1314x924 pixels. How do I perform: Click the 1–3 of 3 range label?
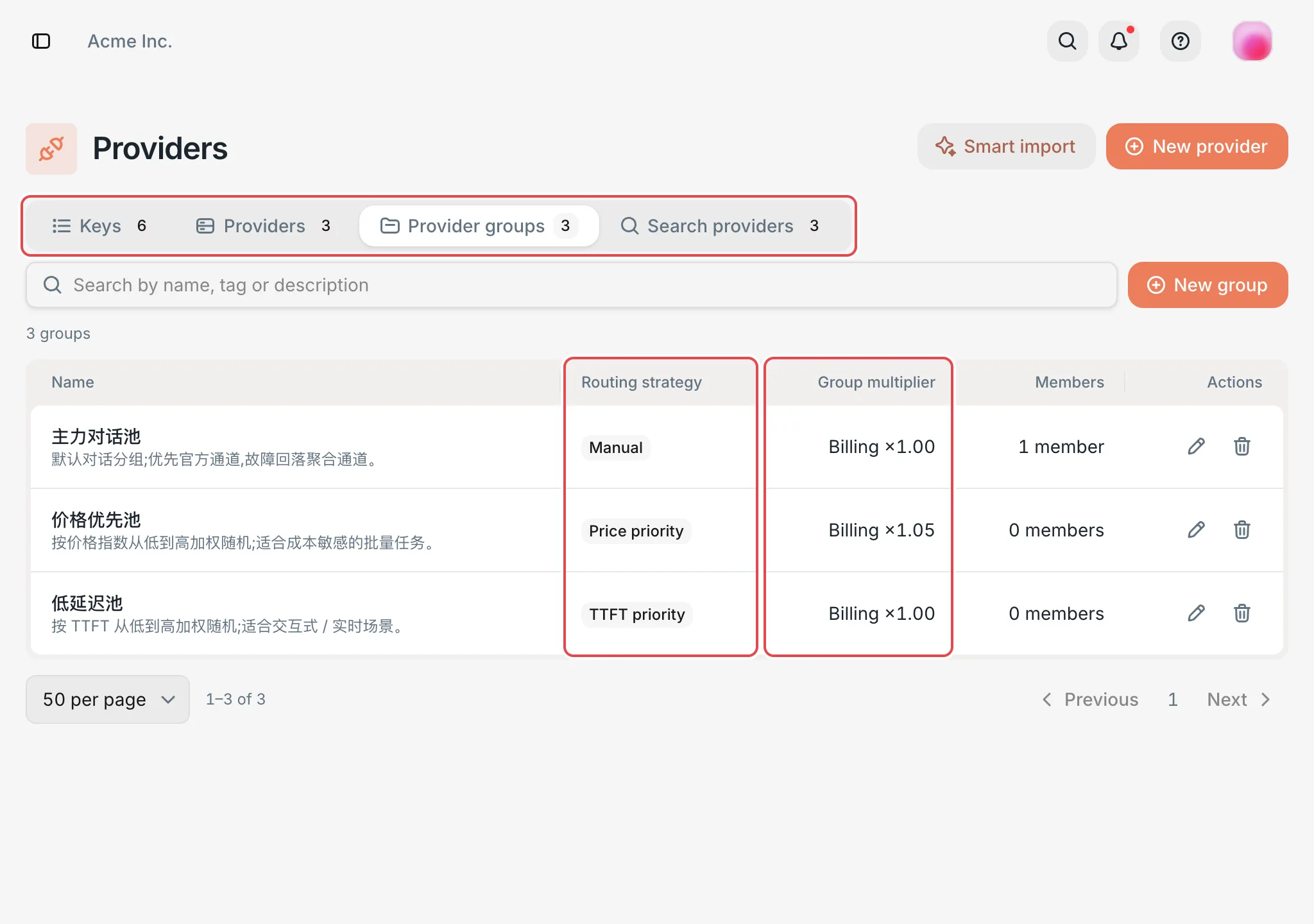(235, 699)
